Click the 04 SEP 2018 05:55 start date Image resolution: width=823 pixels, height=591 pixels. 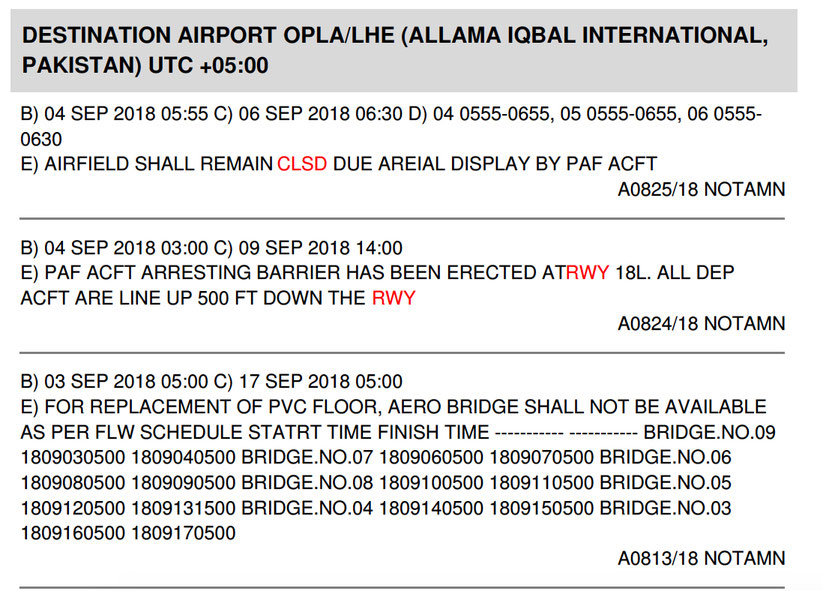coord(126,114)
